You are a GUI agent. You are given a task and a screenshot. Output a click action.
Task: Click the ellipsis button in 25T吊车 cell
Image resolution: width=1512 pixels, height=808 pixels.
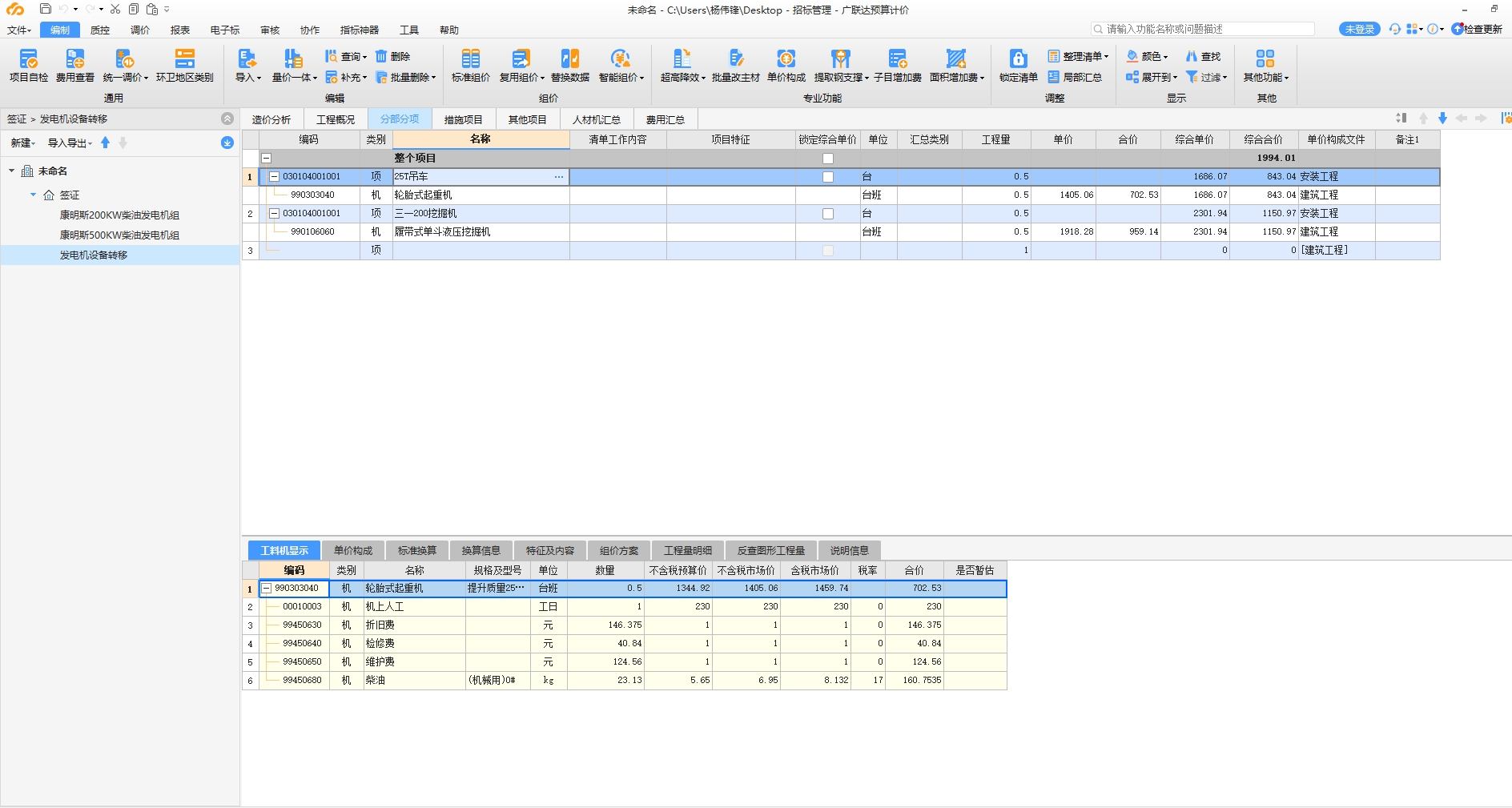(x=559, y=177)
